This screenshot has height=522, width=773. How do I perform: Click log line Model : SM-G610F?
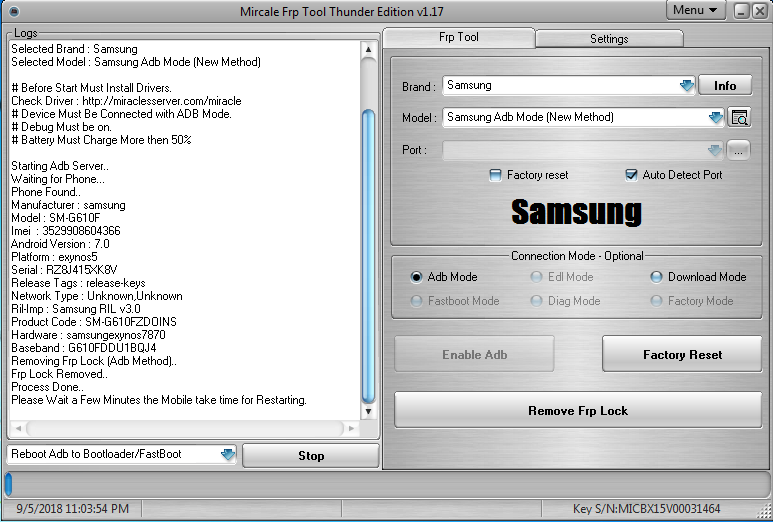(x=56, y=218)
